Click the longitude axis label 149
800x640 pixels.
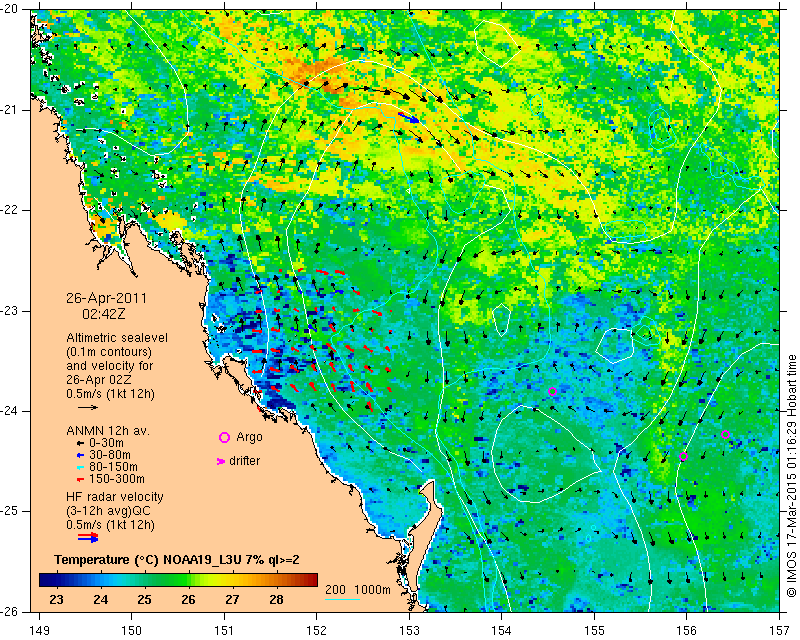coord(40,630)
